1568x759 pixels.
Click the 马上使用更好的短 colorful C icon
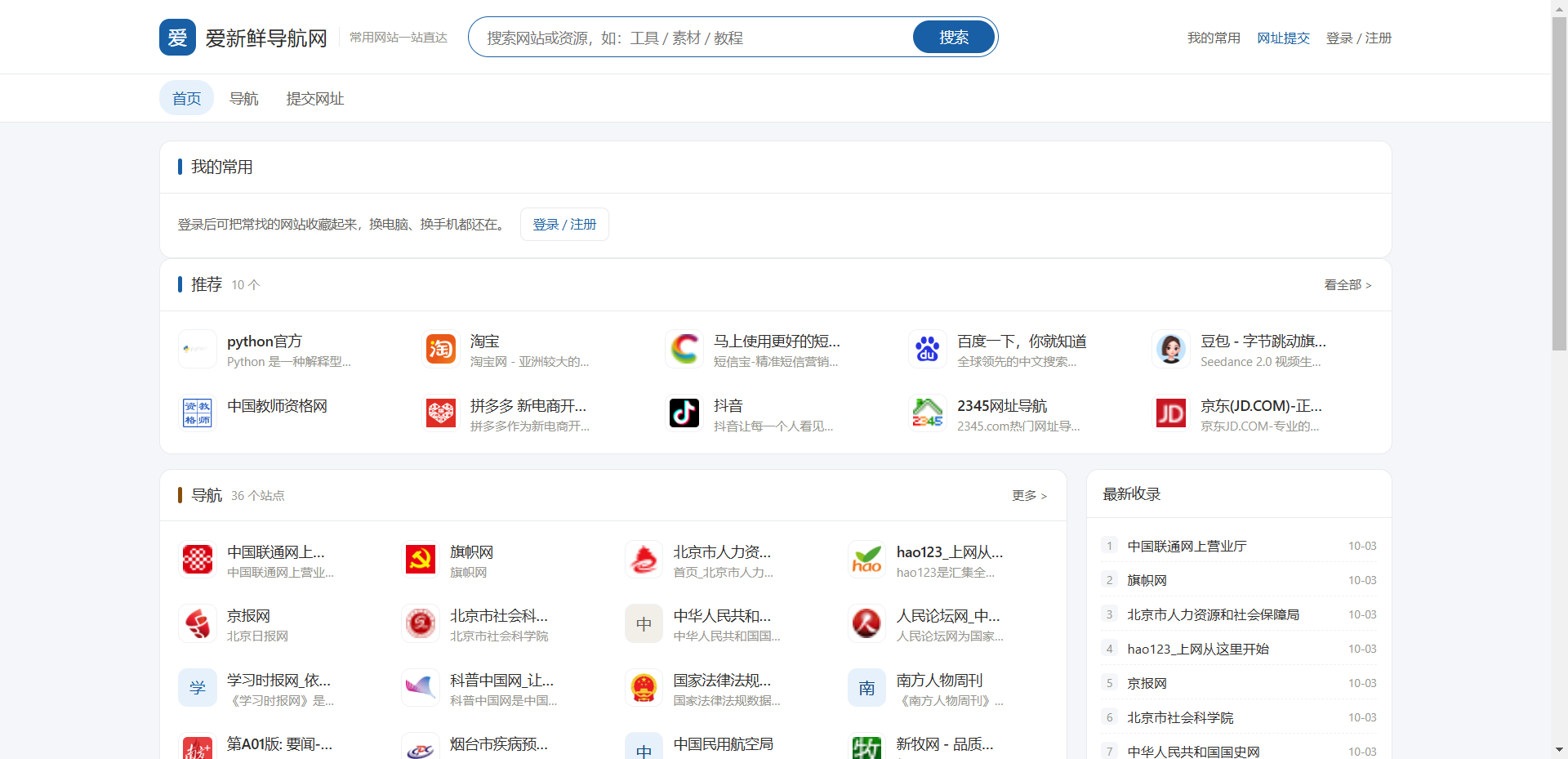coord(684,349)
